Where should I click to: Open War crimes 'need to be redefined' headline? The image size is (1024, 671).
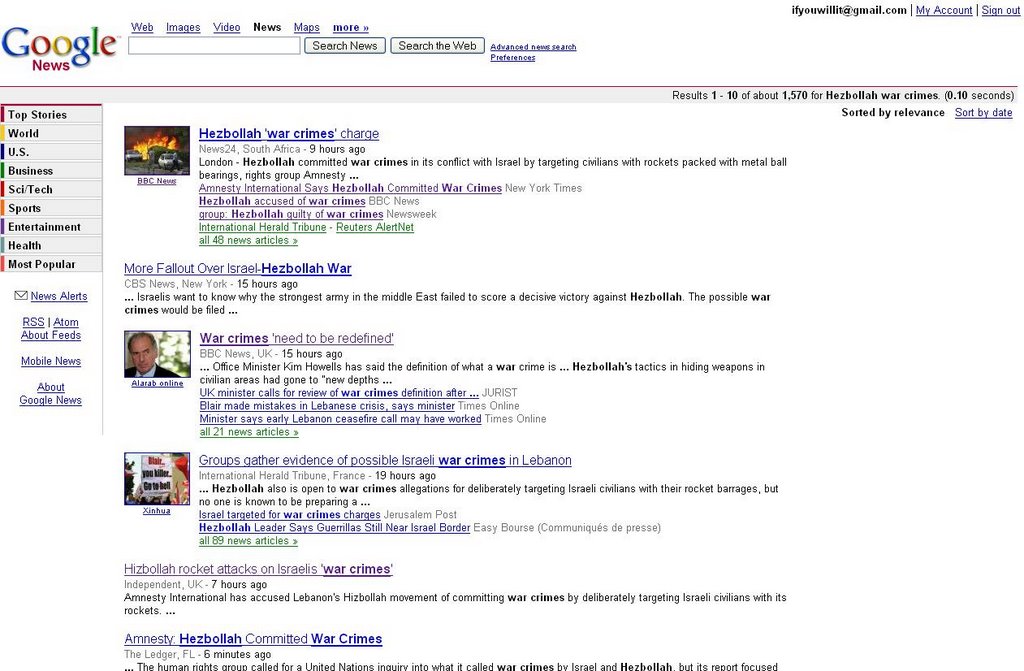[296, 338]
